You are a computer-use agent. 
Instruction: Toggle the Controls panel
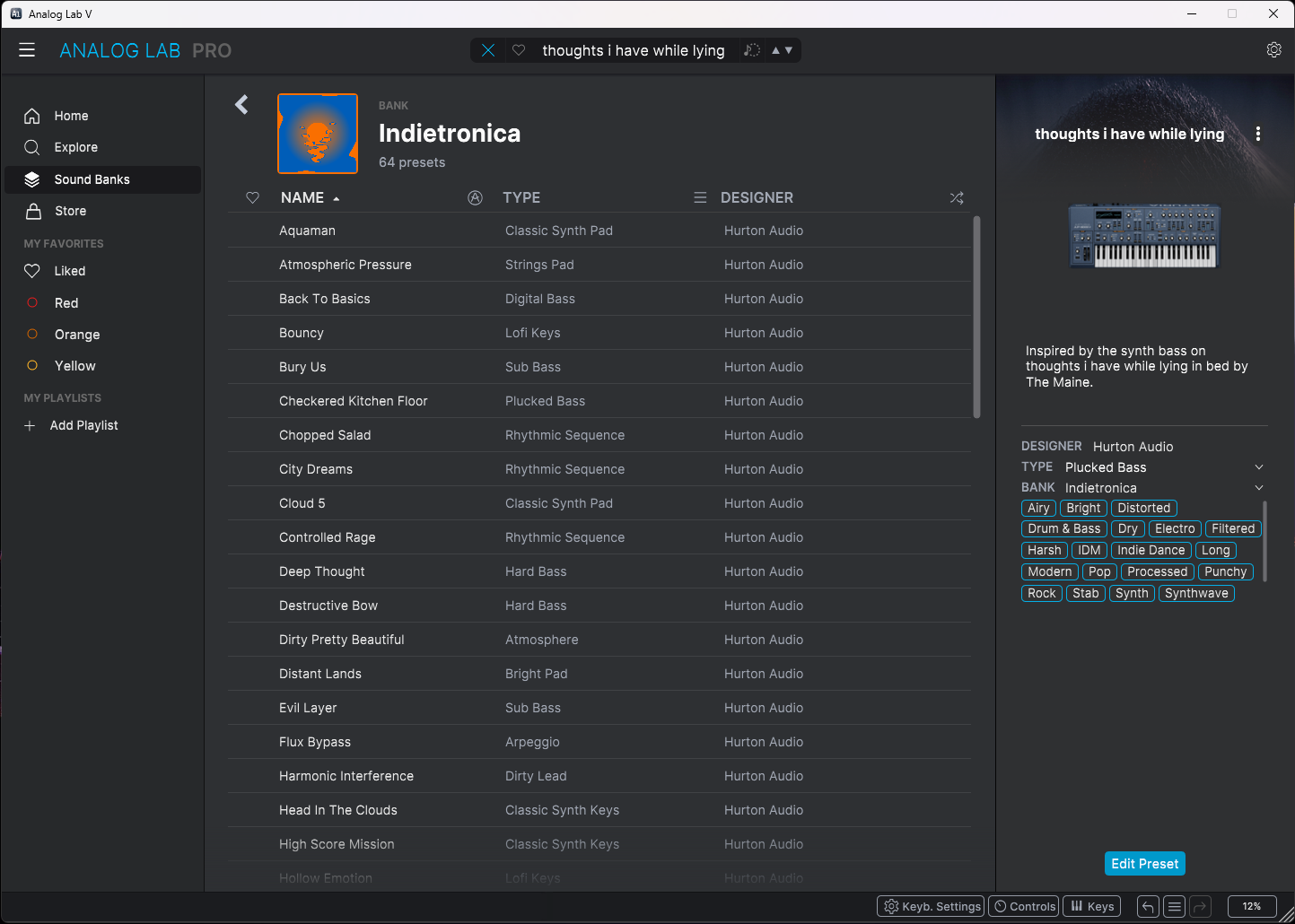[1024, 906]
